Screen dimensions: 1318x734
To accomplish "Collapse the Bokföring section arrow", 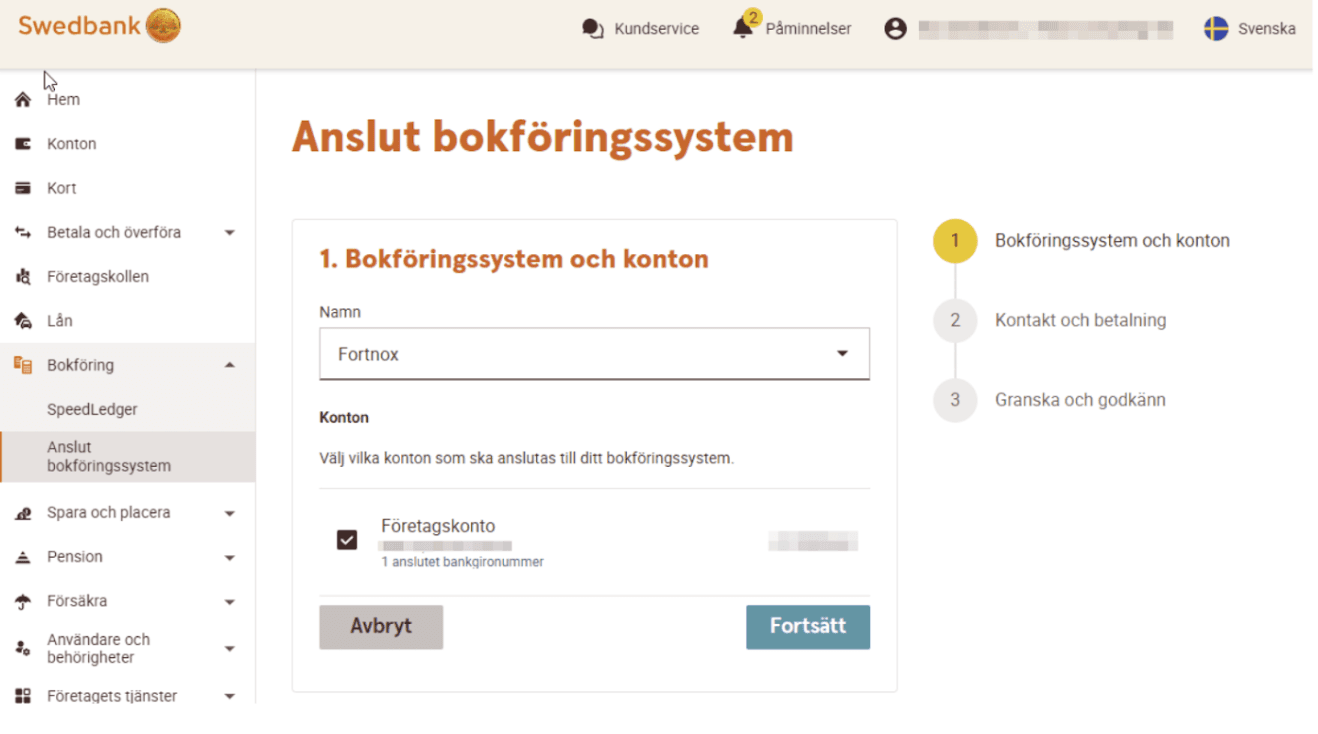I will coord(229,365).
